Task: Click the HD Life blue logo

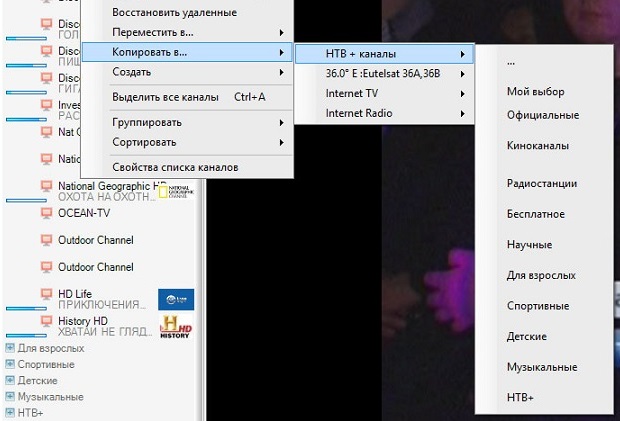Action: pos(176,299)
